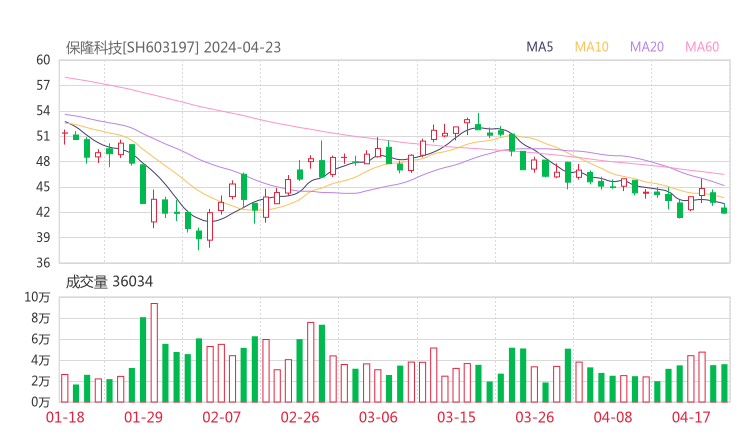The width and height of the screenshot is (740, 440).
Task: Click the 54 price axis label
Action: (43, 111)
